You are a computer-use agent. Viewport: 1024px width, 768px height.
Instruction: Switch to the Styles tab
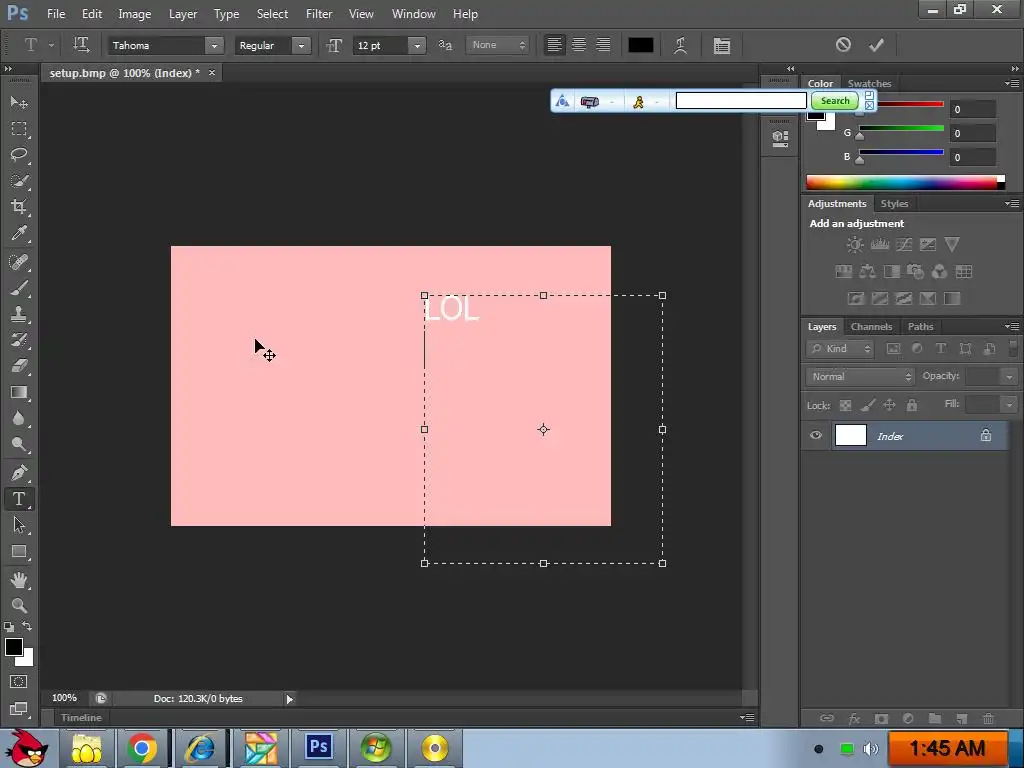click(x=894, y=204)
